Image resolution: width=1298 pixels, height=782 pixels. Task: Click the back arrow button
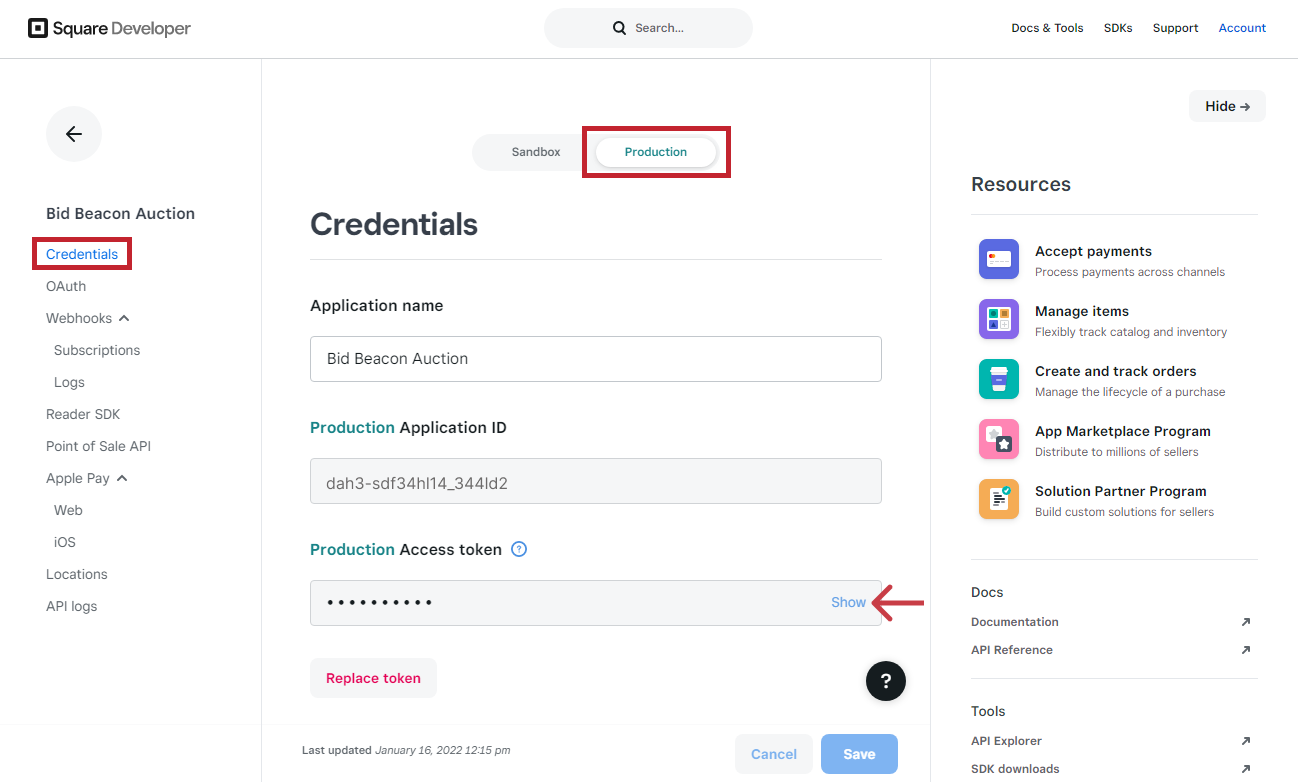tap(74, 134)
